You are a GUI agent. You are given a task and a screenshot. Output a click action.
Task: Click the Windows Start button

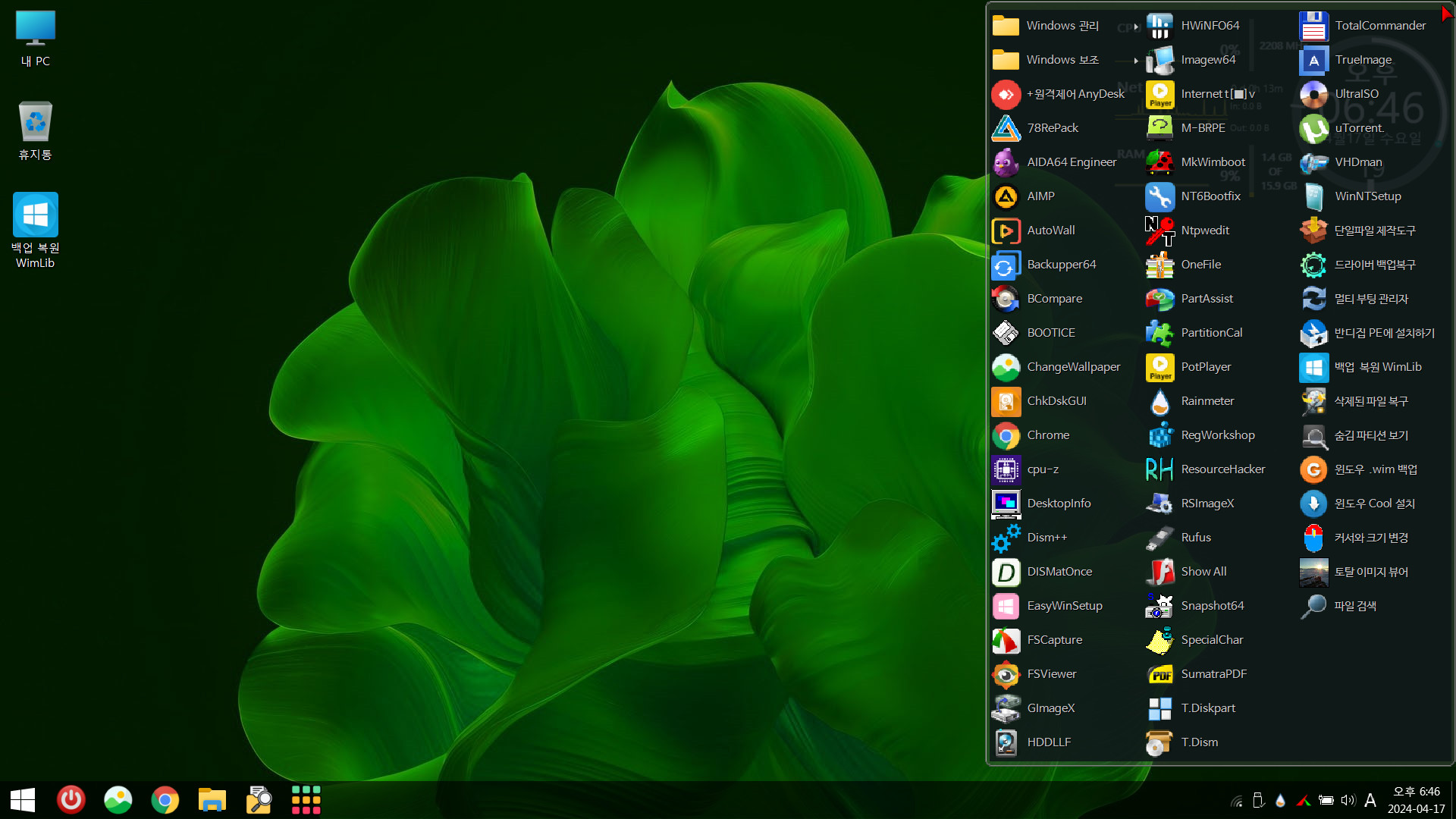point(23,800)
